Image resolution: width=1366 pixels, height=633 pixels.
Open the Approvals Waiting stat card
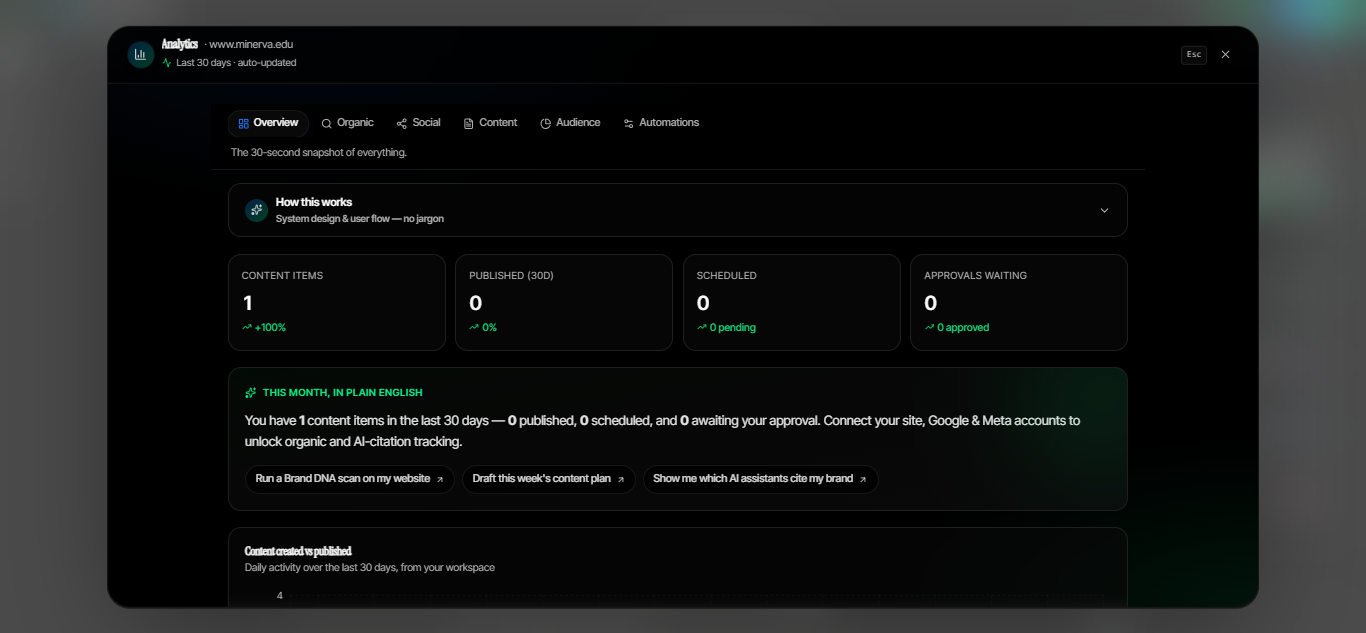coord(1019,302)
